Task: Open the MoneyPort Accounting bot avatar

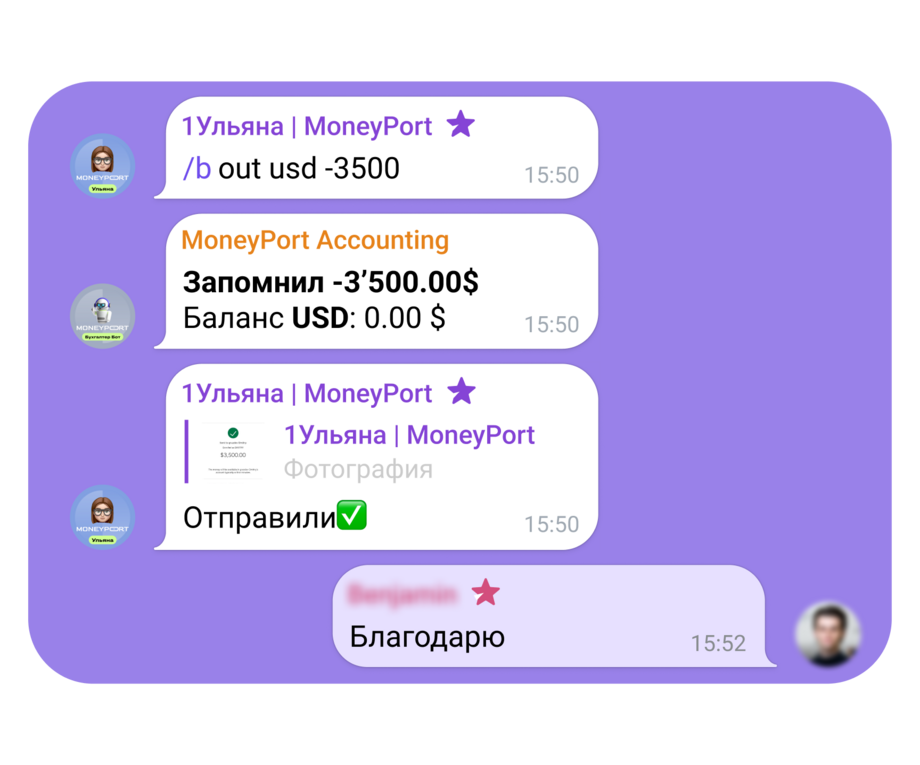Action: click(x=103, y=316)
